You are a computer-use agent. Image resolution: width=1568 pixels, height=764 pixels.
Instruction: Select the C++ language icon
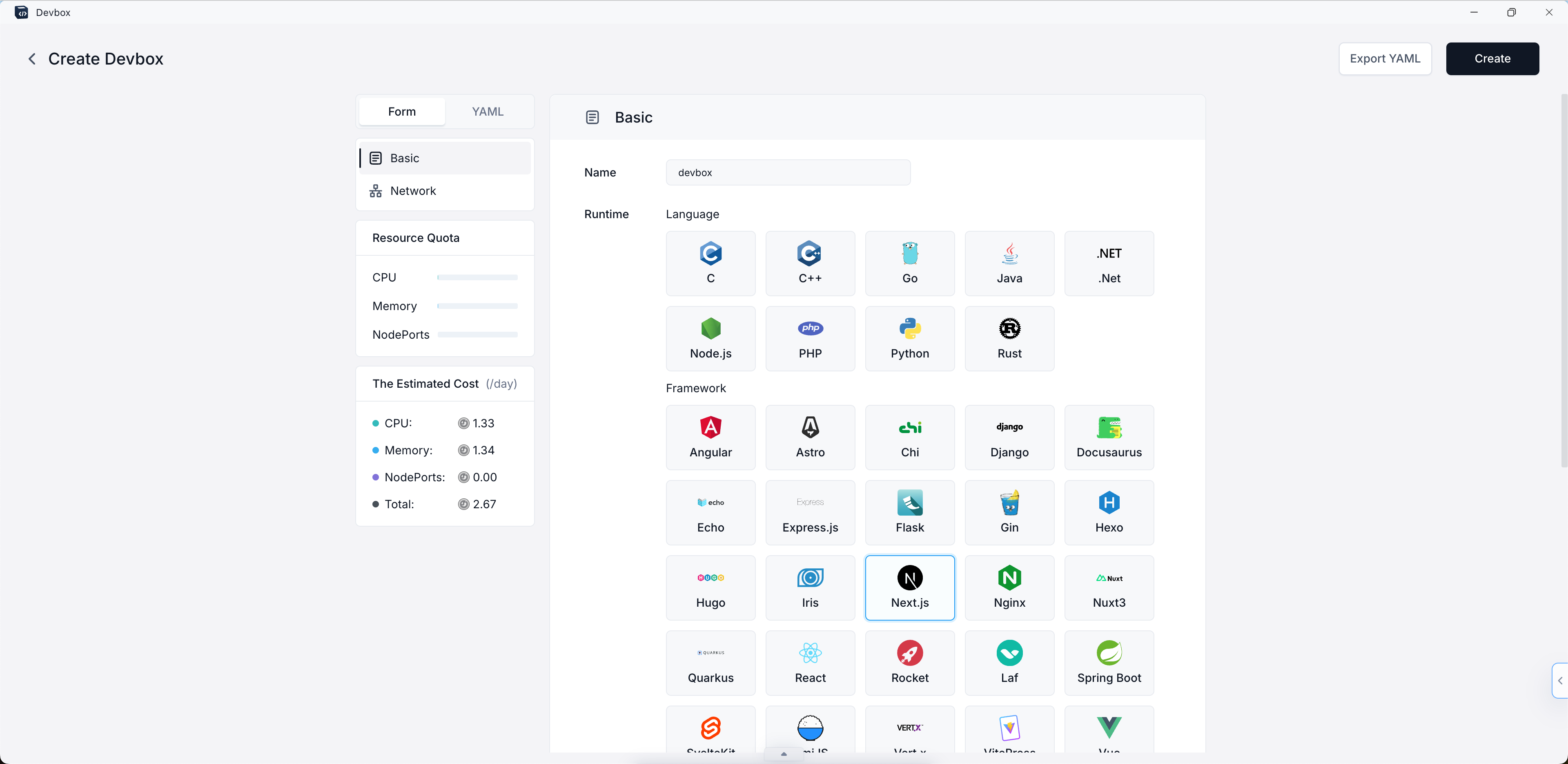(810, 263)
